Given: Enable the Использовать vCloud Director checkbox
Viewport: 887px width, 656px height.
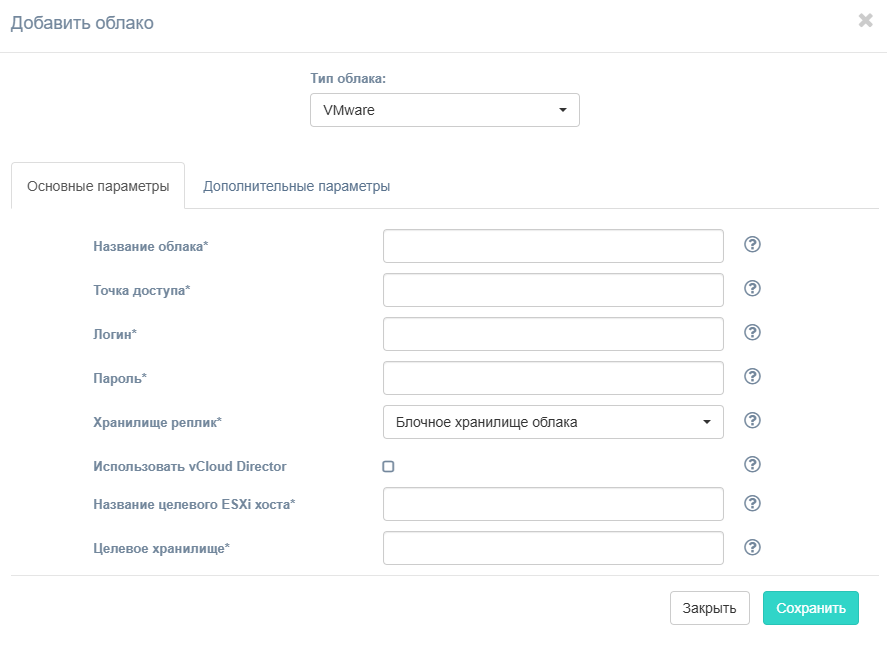Looking at the screenshot, I should [388, 467].
